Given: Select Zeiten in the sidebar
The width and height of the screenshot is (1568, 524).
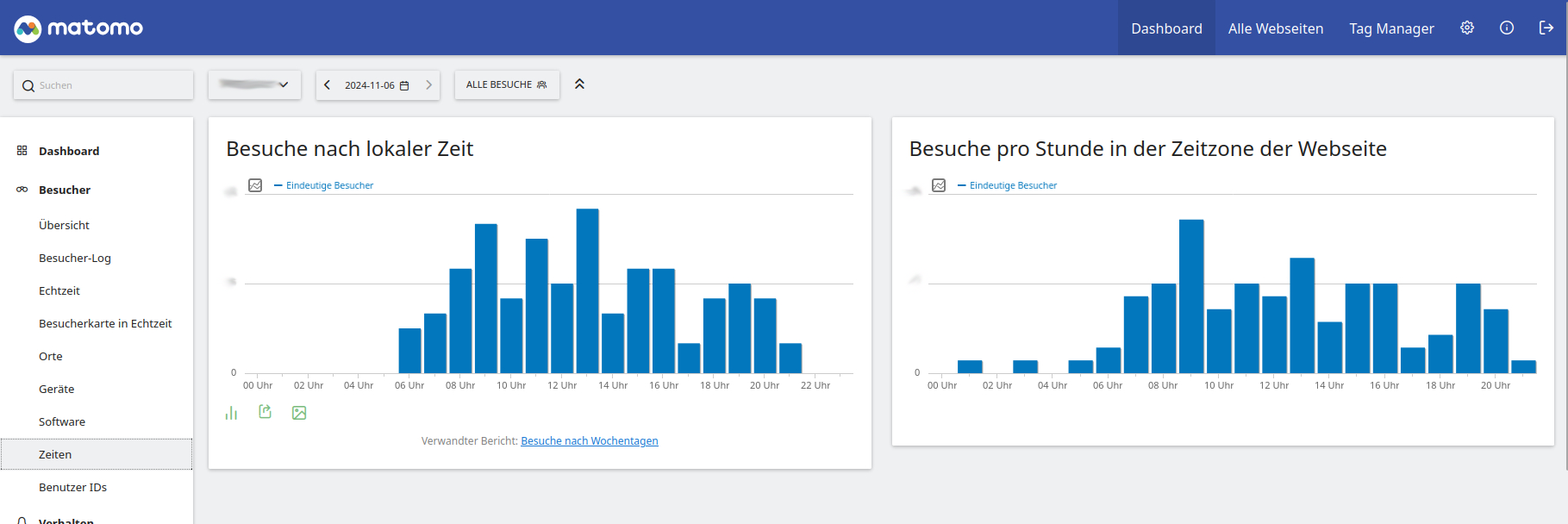Looking at the screenshot, I should (x=97, y=454).
